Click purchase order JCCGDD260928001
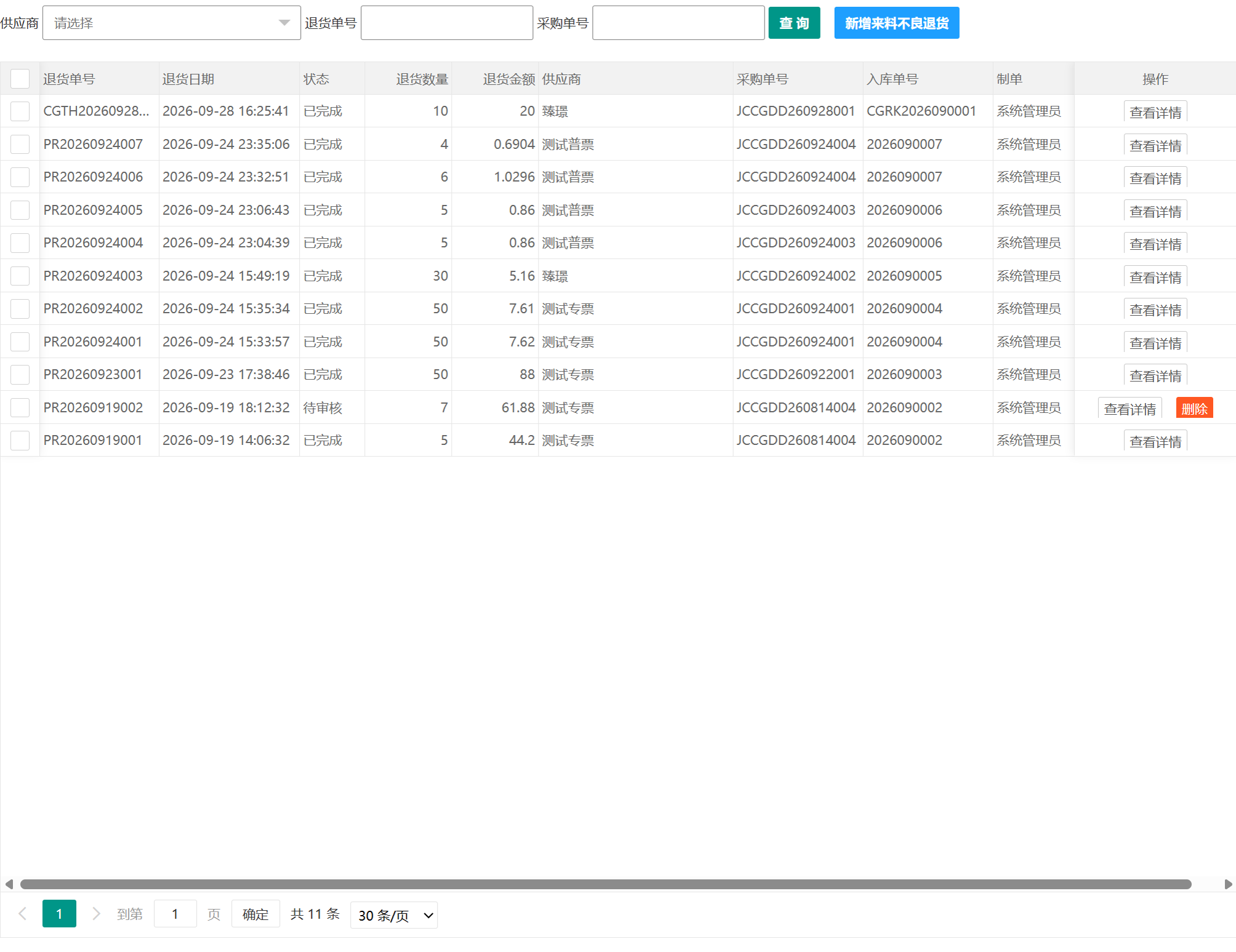The image size is (1236, 952). (795, 111)
